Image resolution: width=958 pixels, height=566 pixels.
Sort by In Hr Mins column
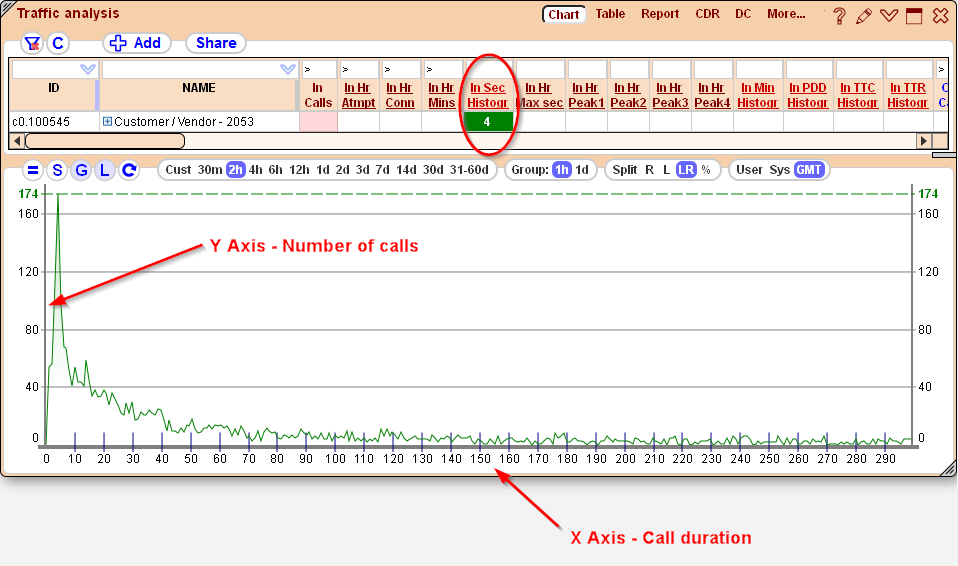(x=442, y=95)
